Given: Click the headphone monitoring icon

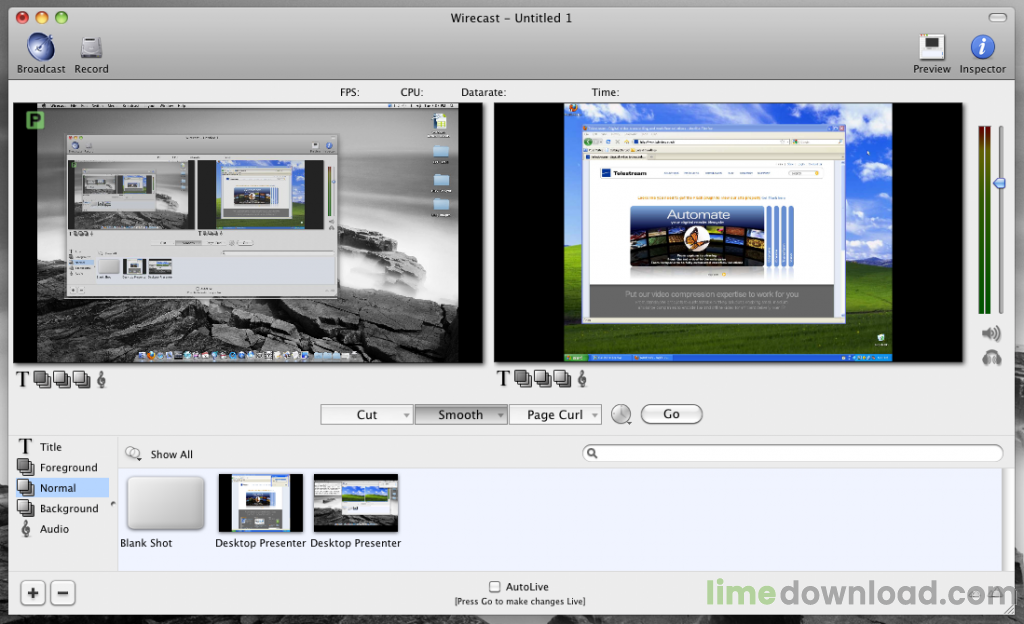Looking at the screenshot, I should pyautogui.click(x=990, y=358).
